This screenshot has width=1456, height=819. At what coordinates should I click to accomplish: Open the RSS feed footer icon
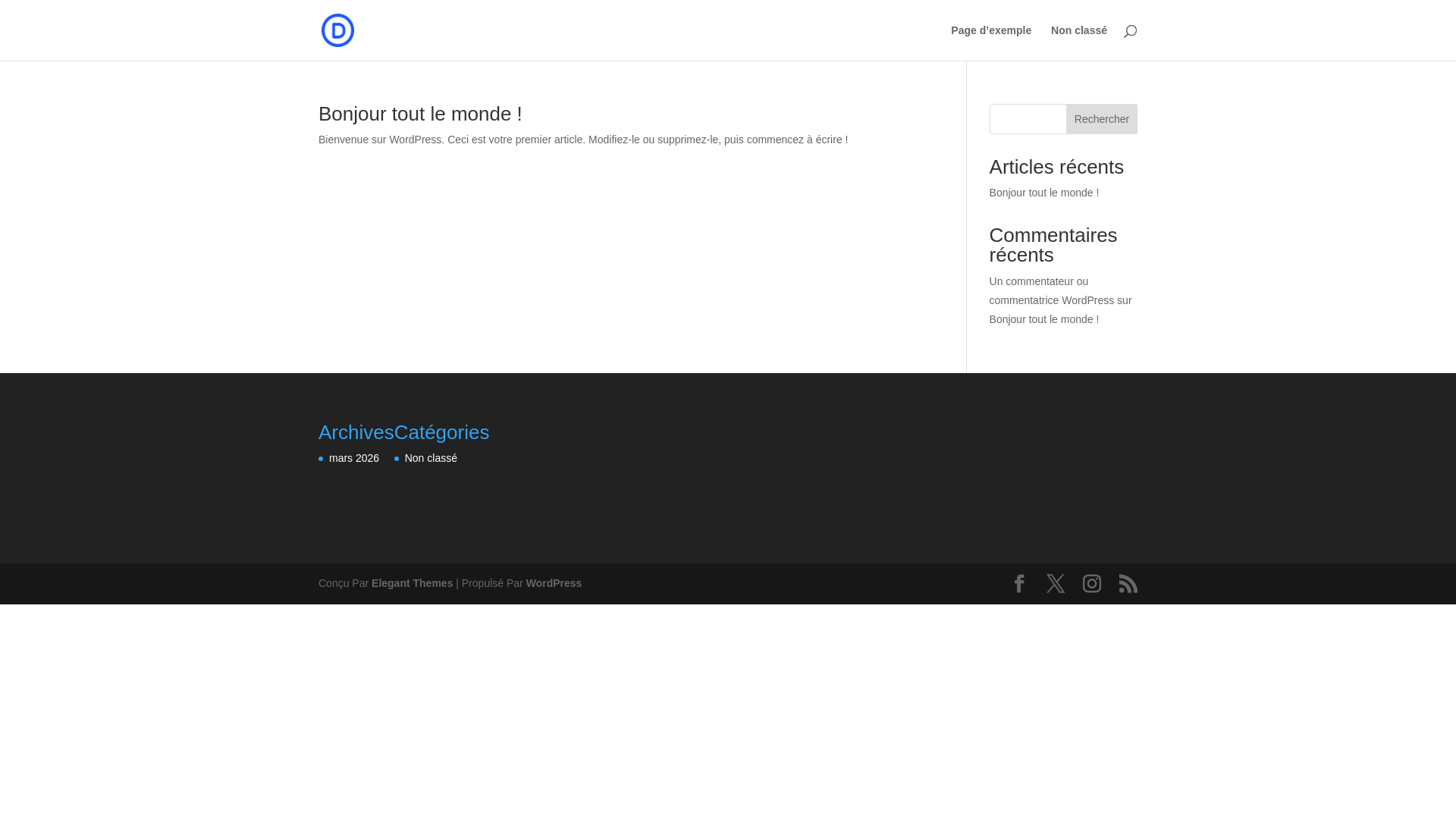point(1128,583)
